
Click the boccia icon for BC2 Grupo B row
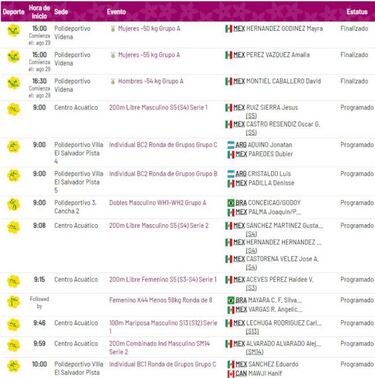(14, 176)
